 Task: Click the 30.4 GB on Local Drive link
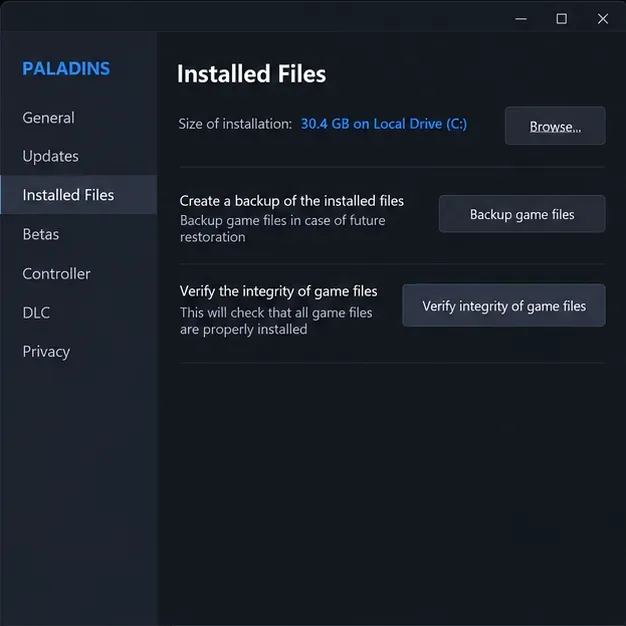384,124
